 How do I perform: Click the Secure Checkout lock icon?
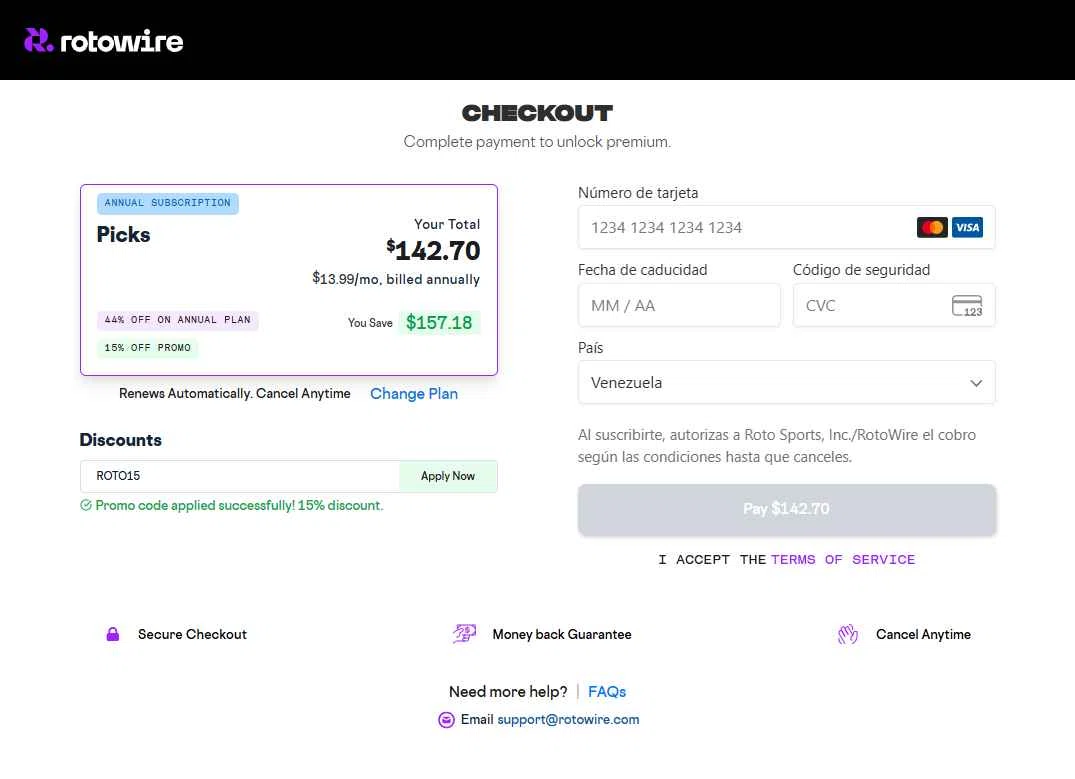[x=113, y=634]
